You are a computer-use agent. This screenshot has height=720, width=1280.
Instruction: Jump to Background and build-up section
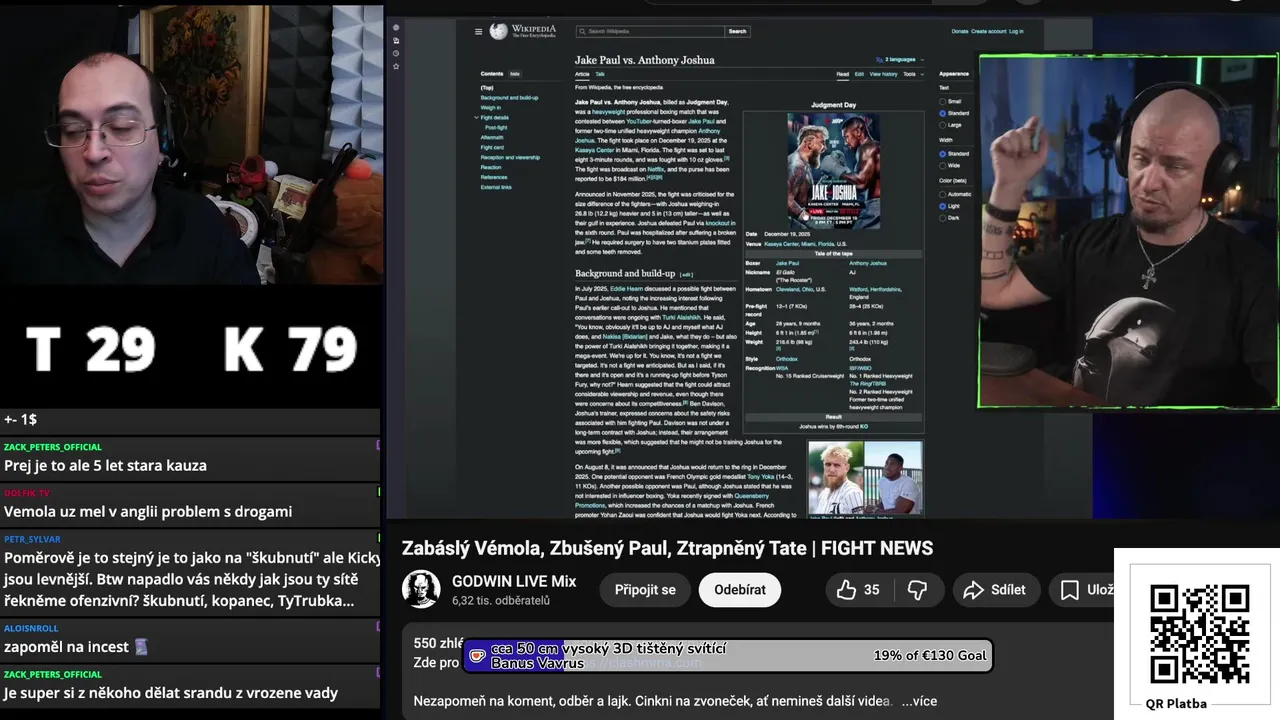tap(509, 98)
